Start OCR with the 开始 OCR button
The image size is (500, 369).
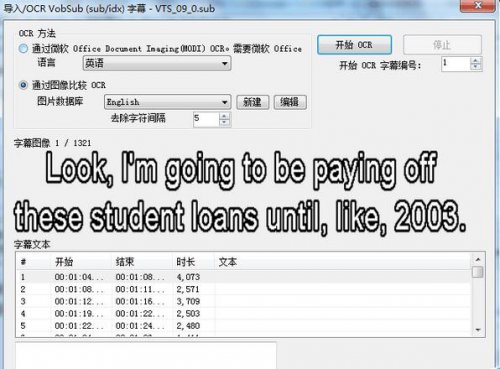(x=354, y=45)
